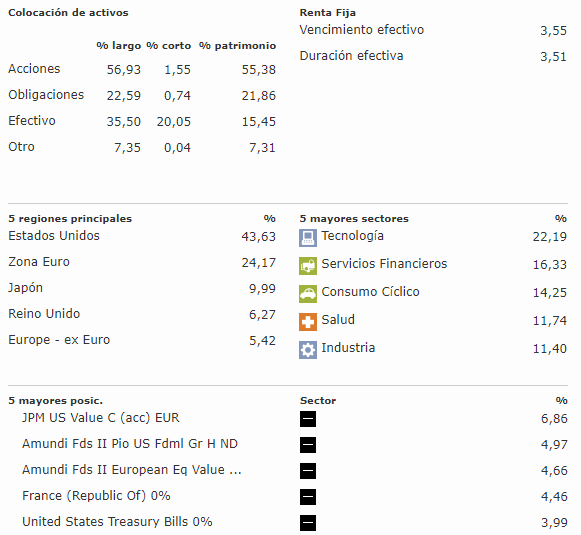
Task: Click the Consumo Cíclico car icon
Action: pos(308,294)
